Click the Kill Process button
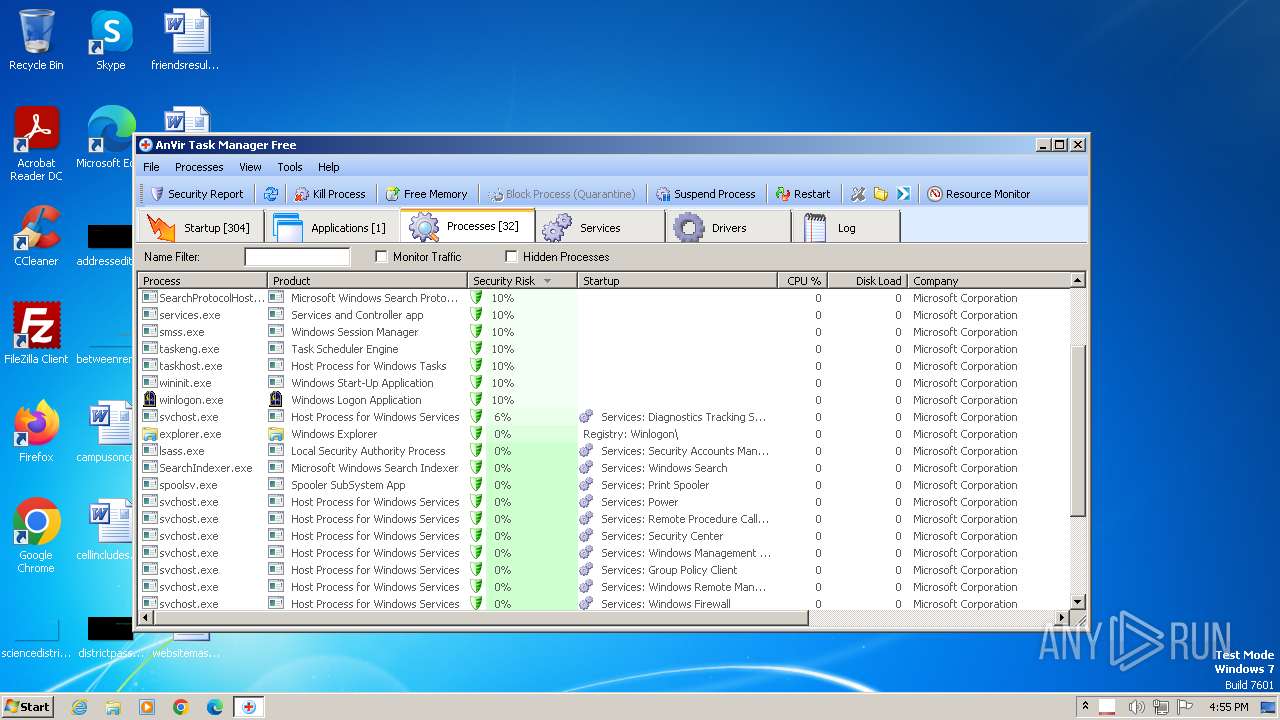Viewport: 1280px width, 720px height. [x=330, y=194]
